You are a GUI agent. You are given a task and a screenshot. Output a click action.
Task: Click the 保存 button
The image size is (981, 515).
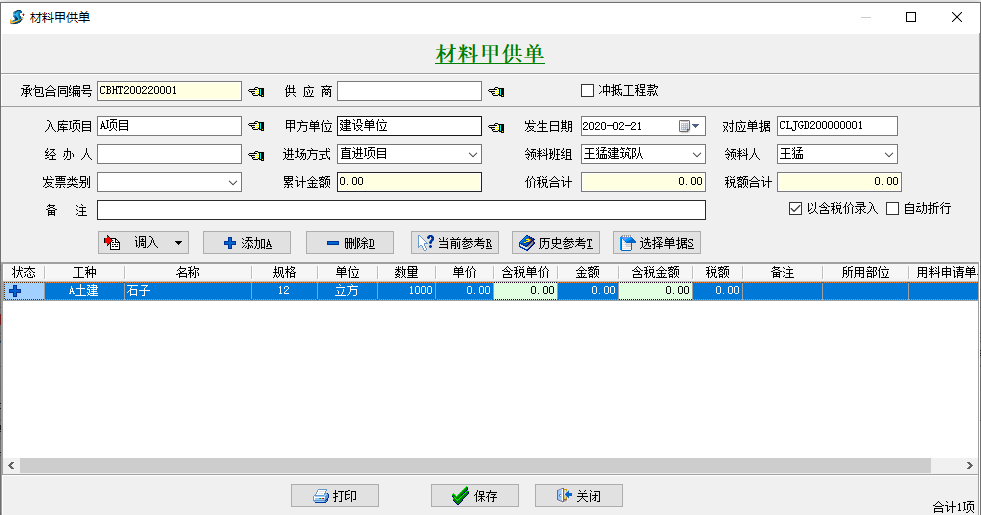pos(475,496)
